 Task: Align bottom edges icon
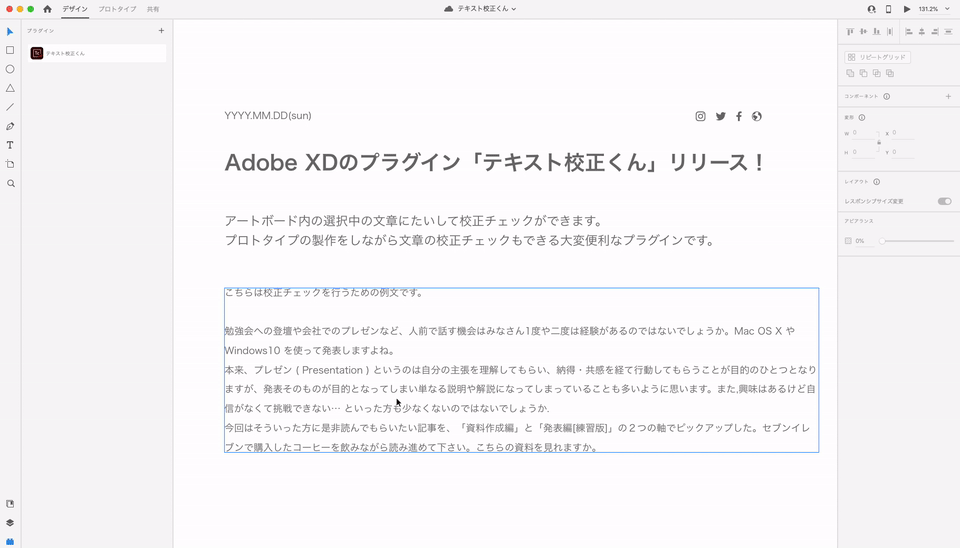pyautogui.click(x=877, y=31)
